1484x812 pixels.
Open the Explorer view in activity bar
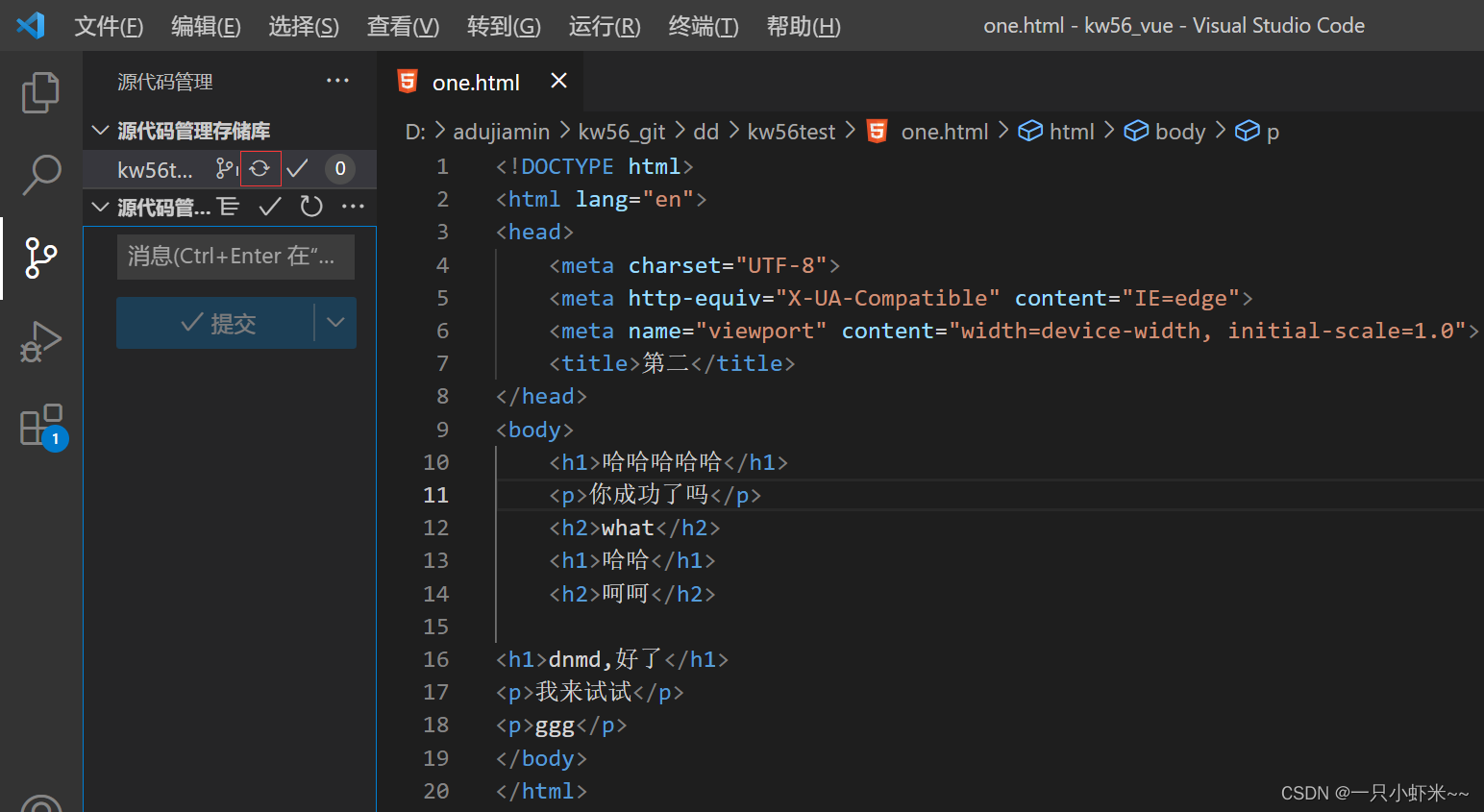click(x=40, y=92)
